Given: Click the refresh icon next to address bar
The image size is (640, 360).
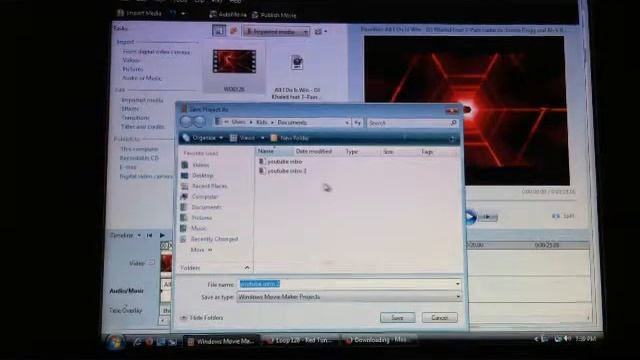Looking at the screenshot, I should pyautogui.click(x=357, y=122).
